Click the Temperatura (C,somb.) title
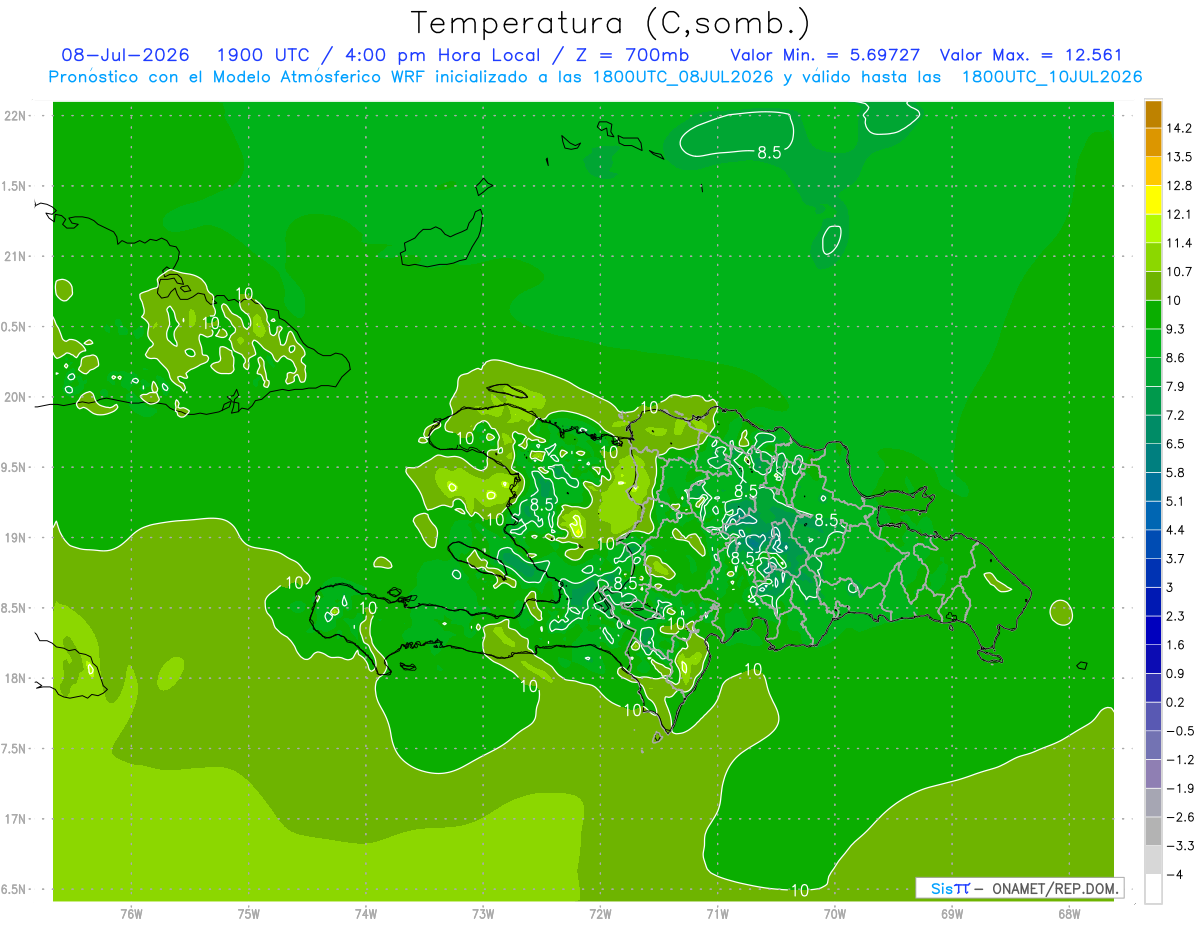 pos(610,22)
